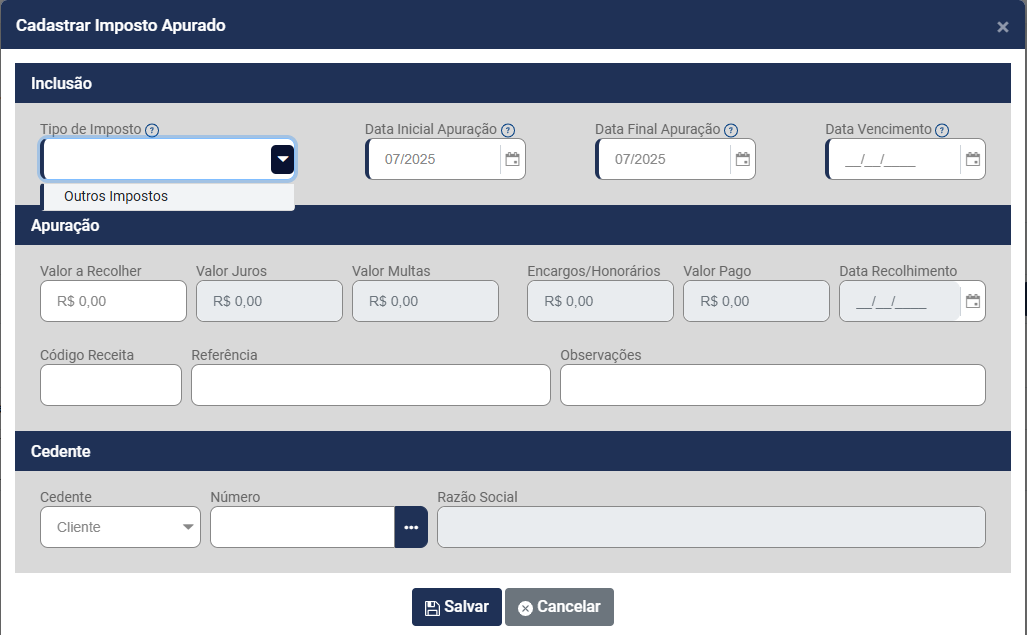Focus the Código Receita field
Image resolution: width=1027 pixels, height=635 pixels.
coord(111,385)
